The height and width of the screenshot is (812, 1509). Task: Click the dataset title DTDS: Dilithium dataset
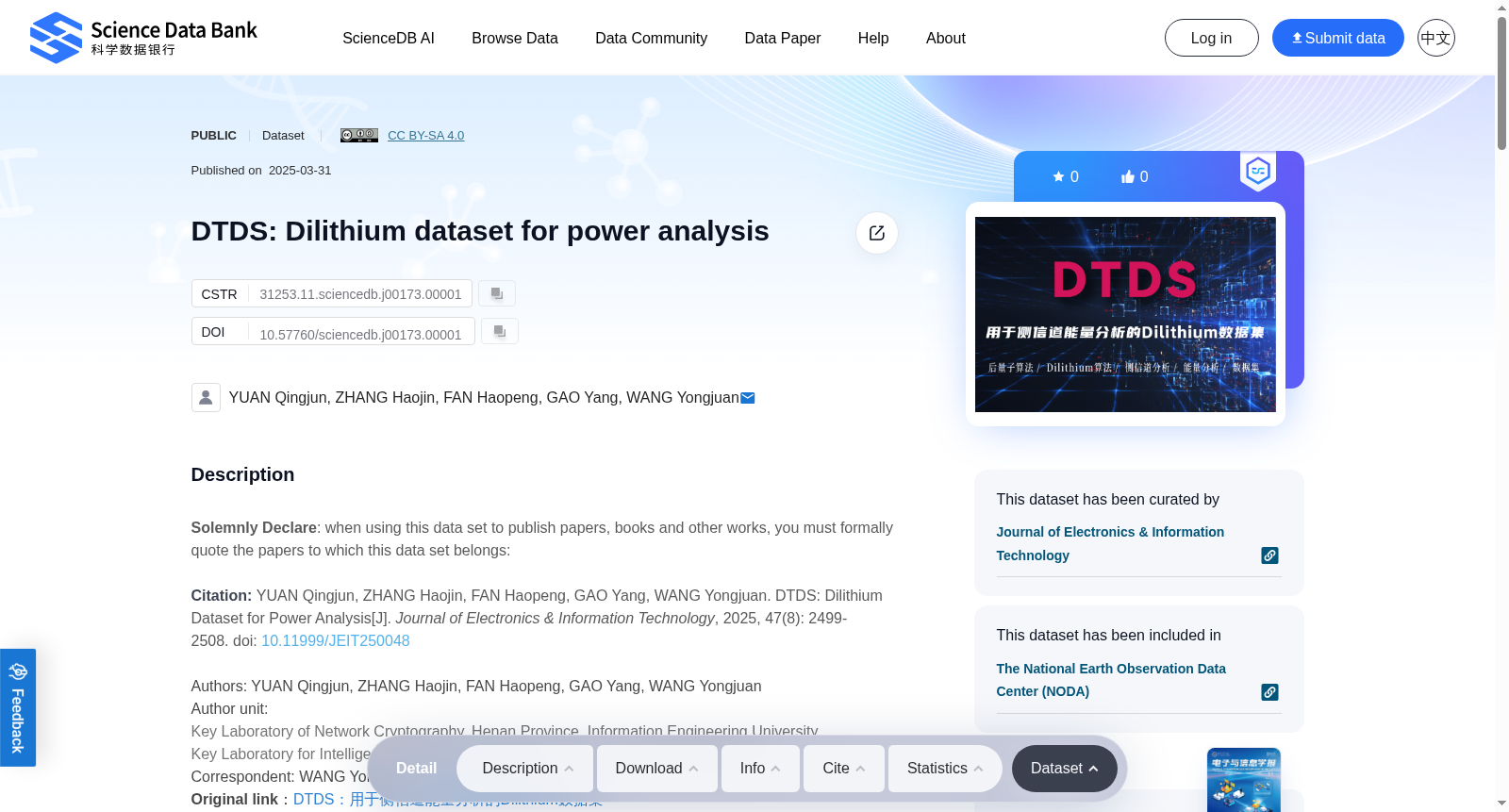(480, 231)
